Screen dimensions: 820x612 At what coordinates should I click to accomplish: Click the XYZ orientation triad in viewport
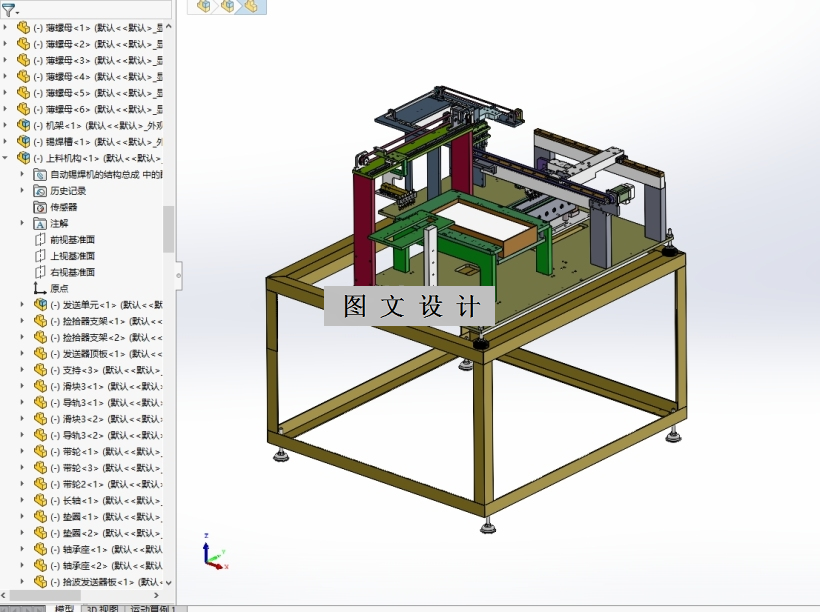click(215, 552)
